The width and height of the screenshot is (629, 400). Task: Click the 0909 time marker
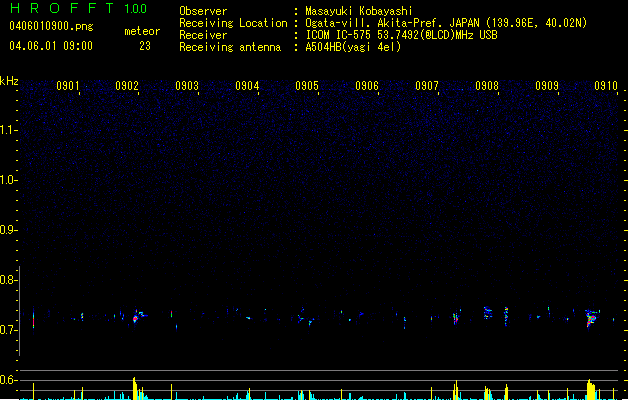(x=547, y=85)
